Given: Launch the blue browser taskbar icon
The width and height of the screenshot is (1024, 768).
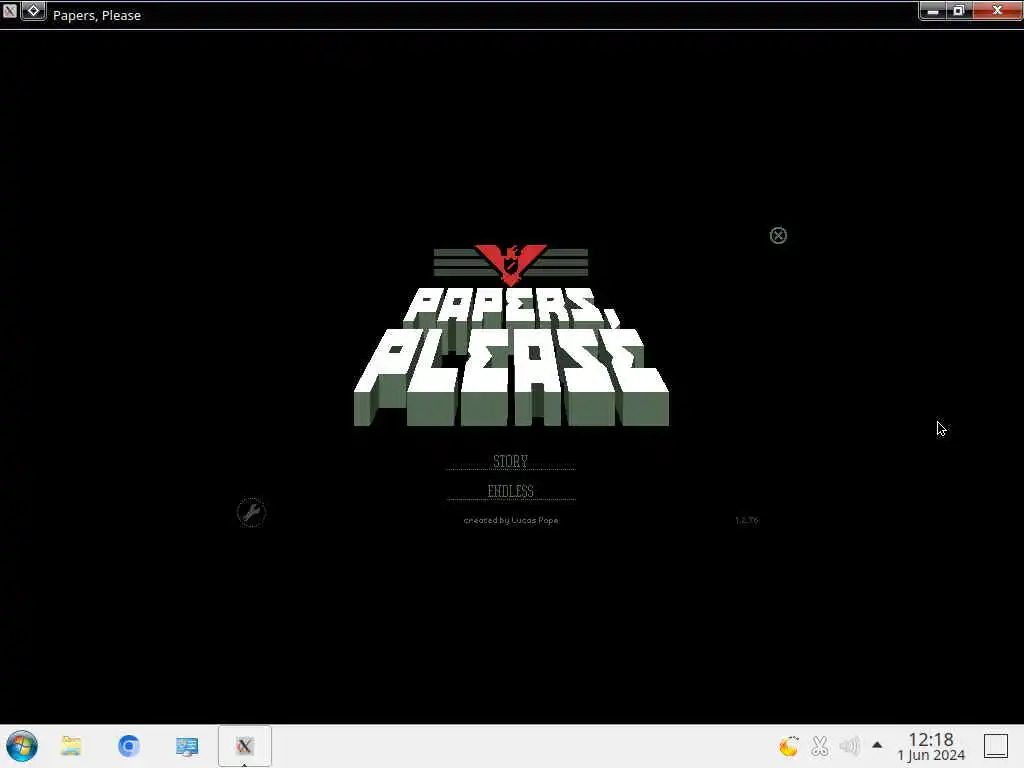Looking at the screenshot, I should pos(129,746).
